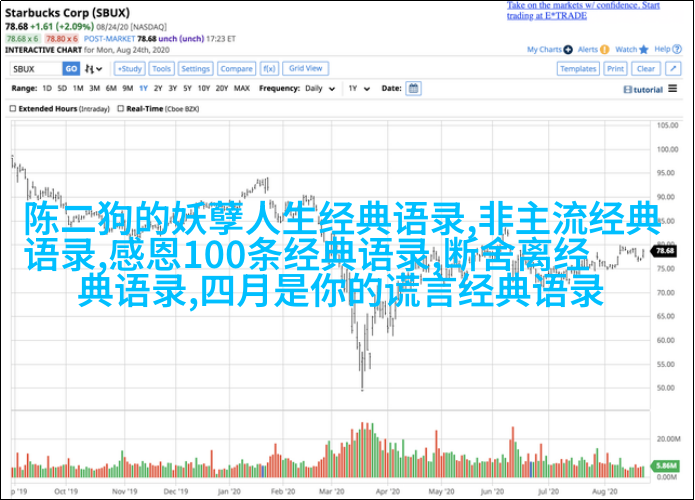Select the 1D range
This screenshot has width=695, height=500.
(x=47, y=89)
